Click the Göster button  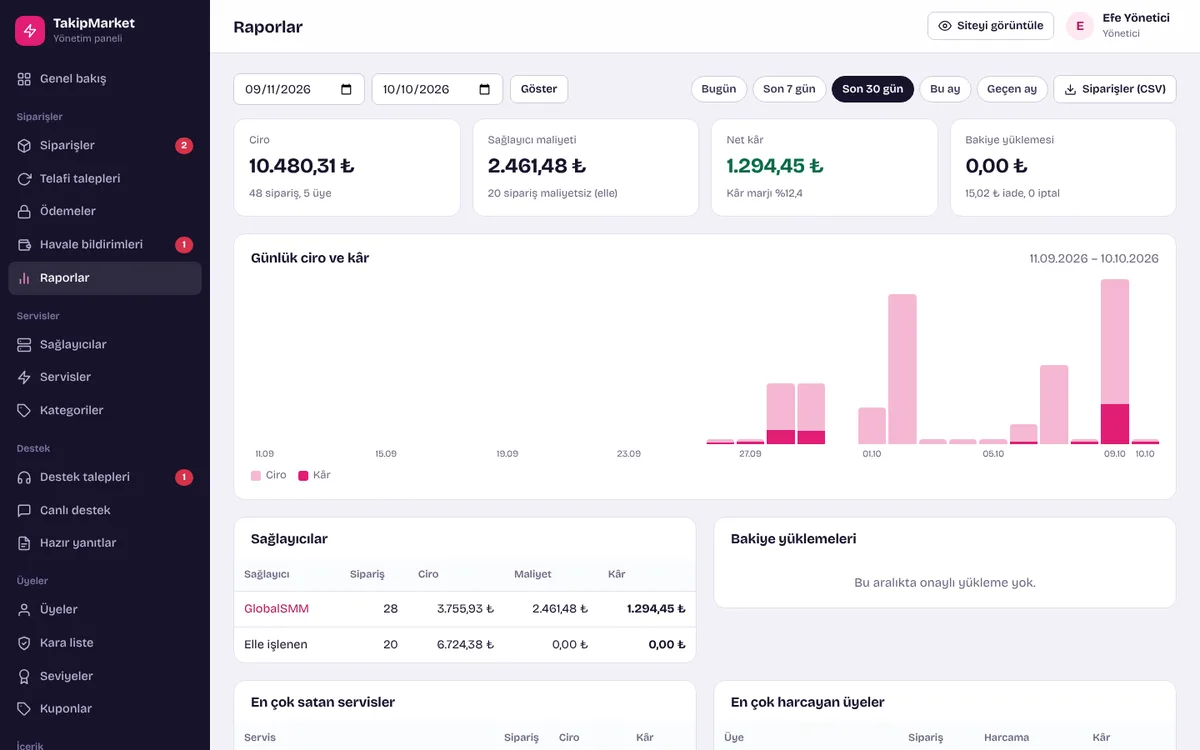[x=539, y=89]
